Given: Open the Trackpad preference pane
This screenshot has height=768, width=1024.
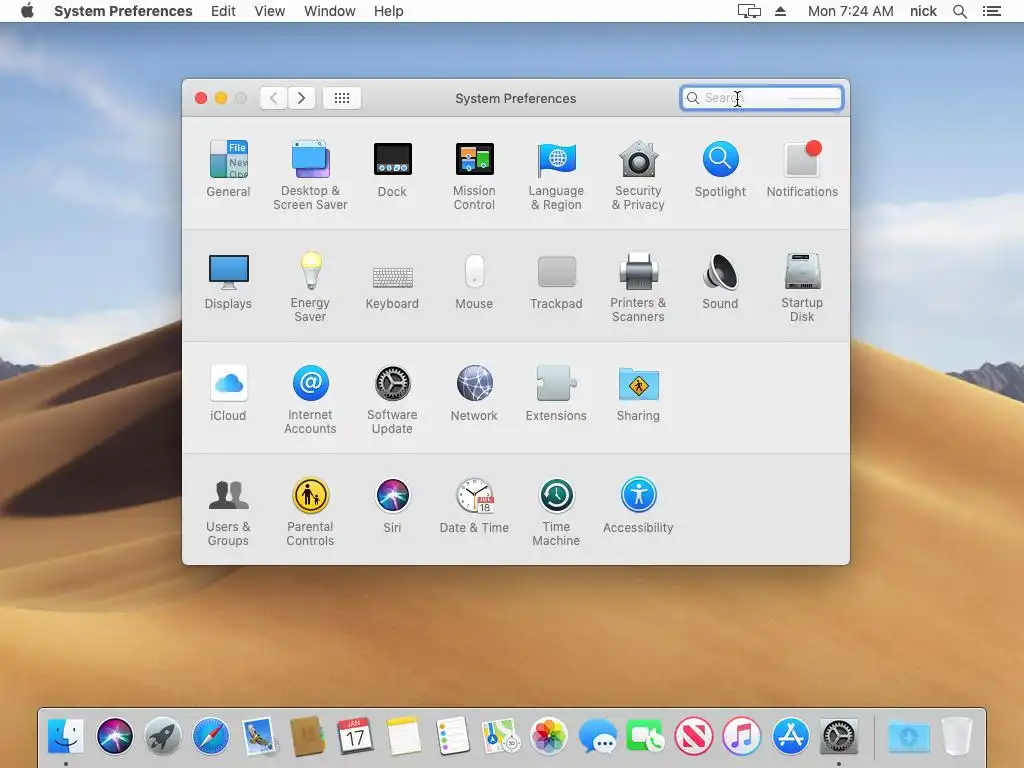Looking at the screenshot, I should click(556, 281).
